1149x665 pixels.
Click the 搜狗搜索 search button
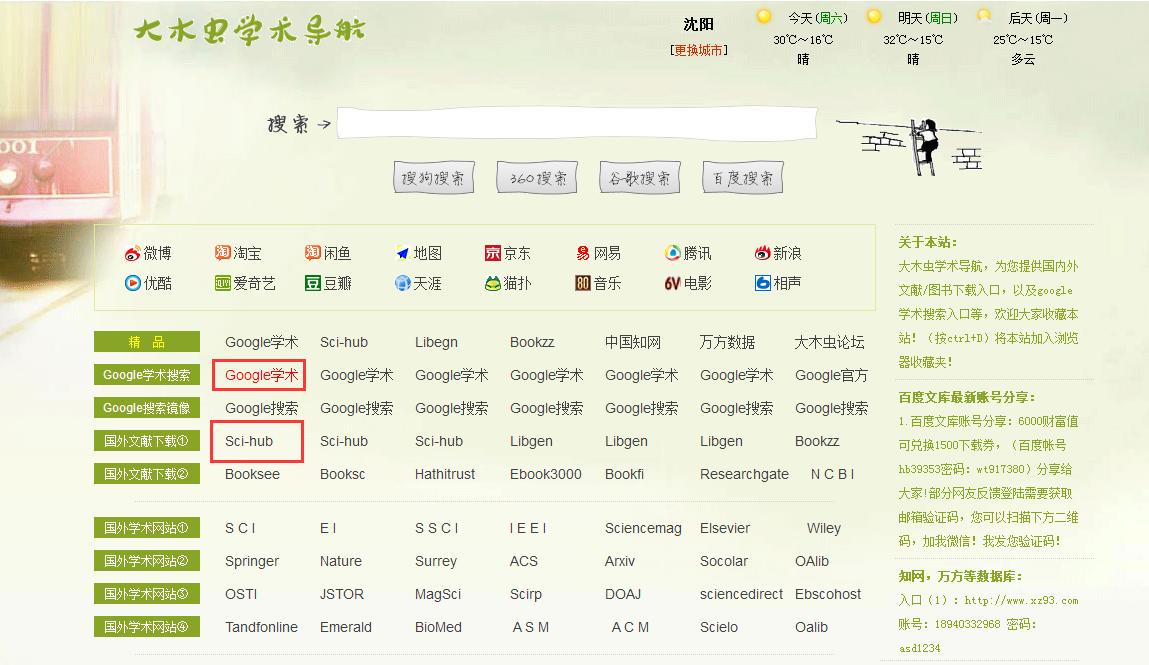pyautogui.click(x=433, y=176)
